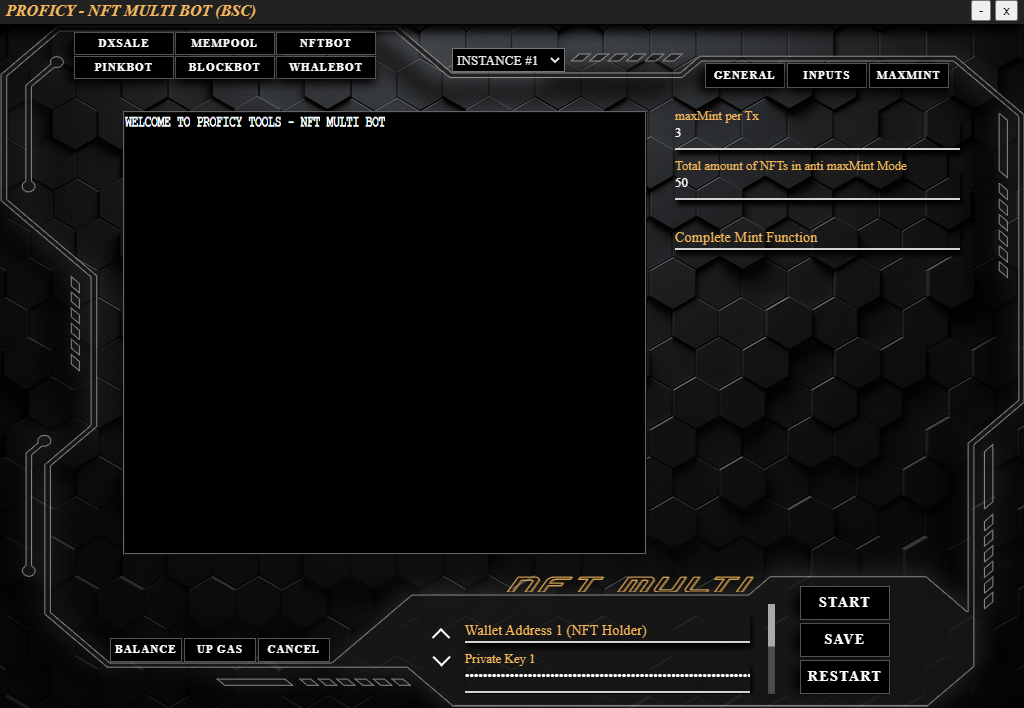Switch to the MEMPOOL bot module
1024x708 pixels.
(224, 43)
